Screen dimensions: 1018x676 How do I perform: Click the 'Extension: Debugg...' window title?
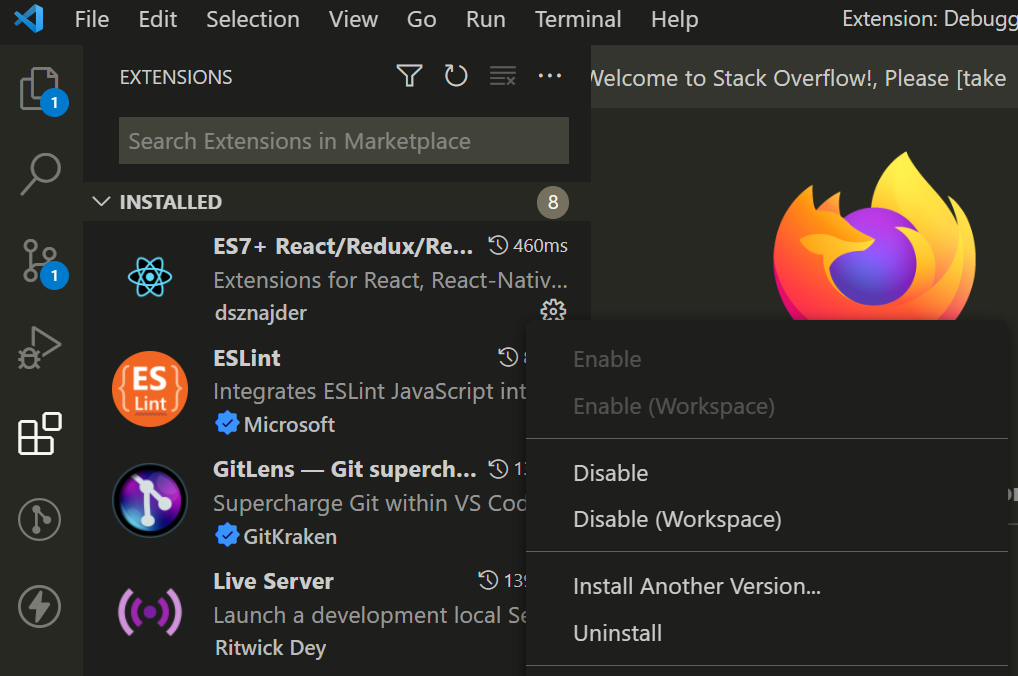pyautogui.click(x=930, y=19)
